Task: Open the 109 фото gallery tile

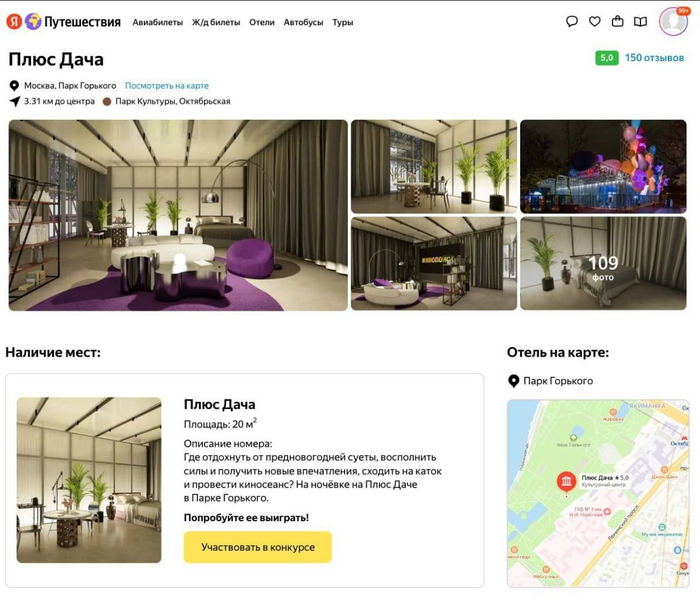Action: 603,263
